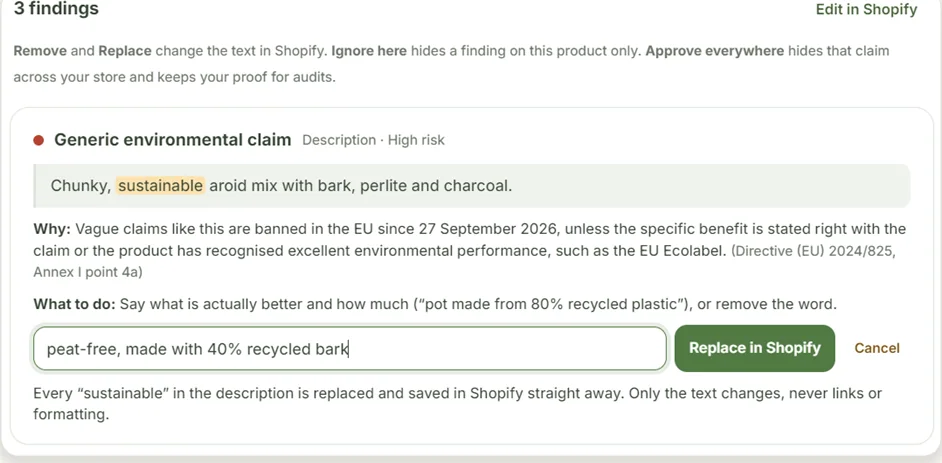Click the bold Replace word in instructions

[125, 50]
